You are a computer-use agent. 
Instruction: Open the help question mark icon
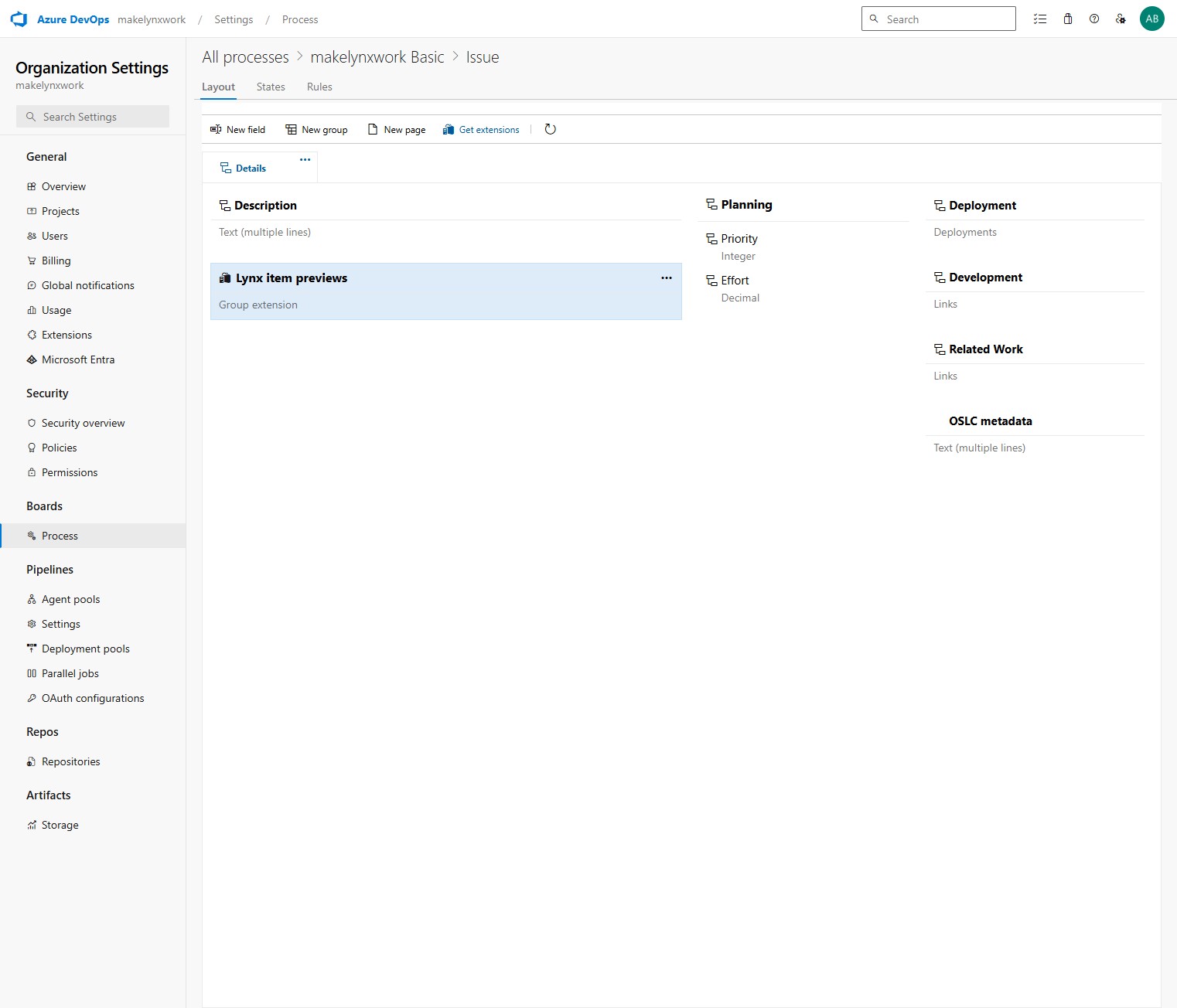[1094, 19]
